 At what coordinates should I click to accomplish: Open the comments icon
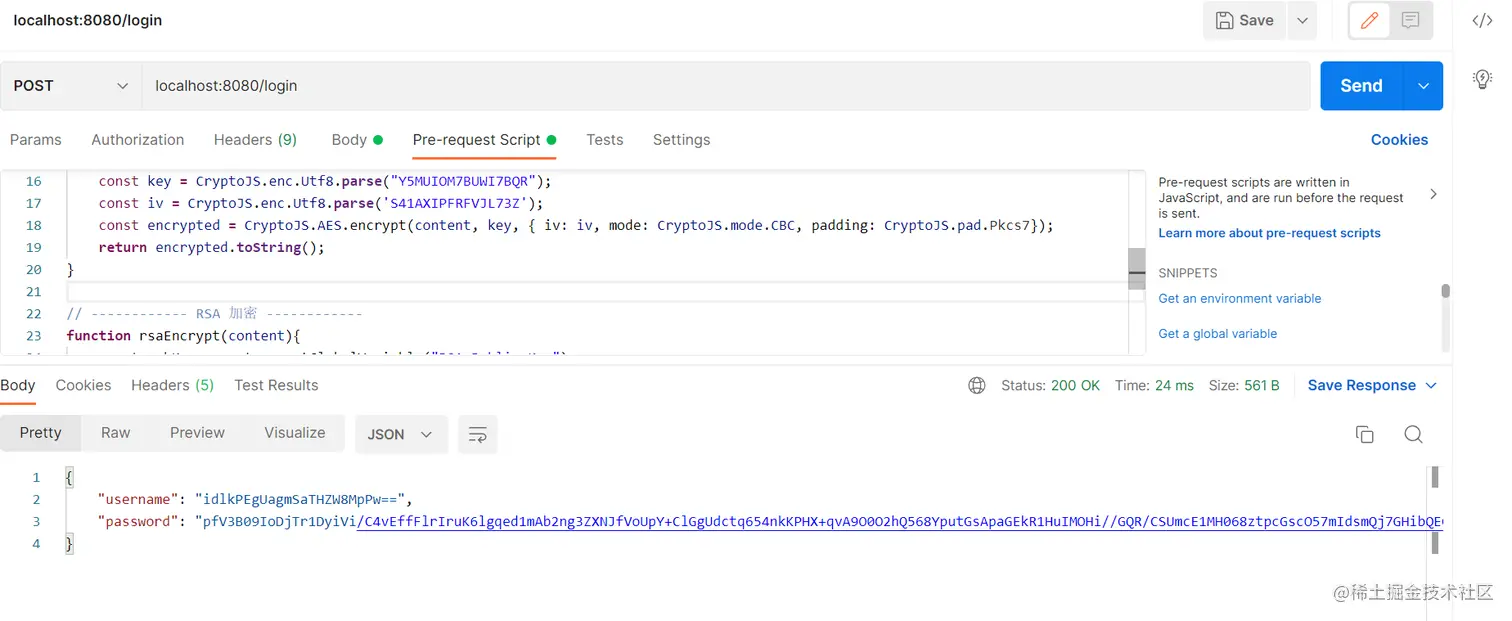pyautogui.click(x=1410, y=20)
